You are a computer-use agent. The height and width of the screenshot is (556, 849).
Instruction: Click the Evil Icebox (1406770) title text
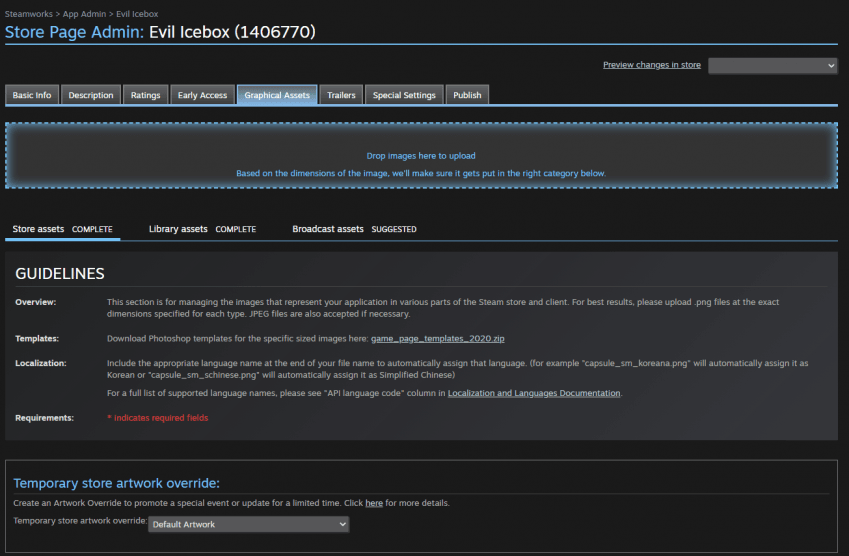(232, 32)
